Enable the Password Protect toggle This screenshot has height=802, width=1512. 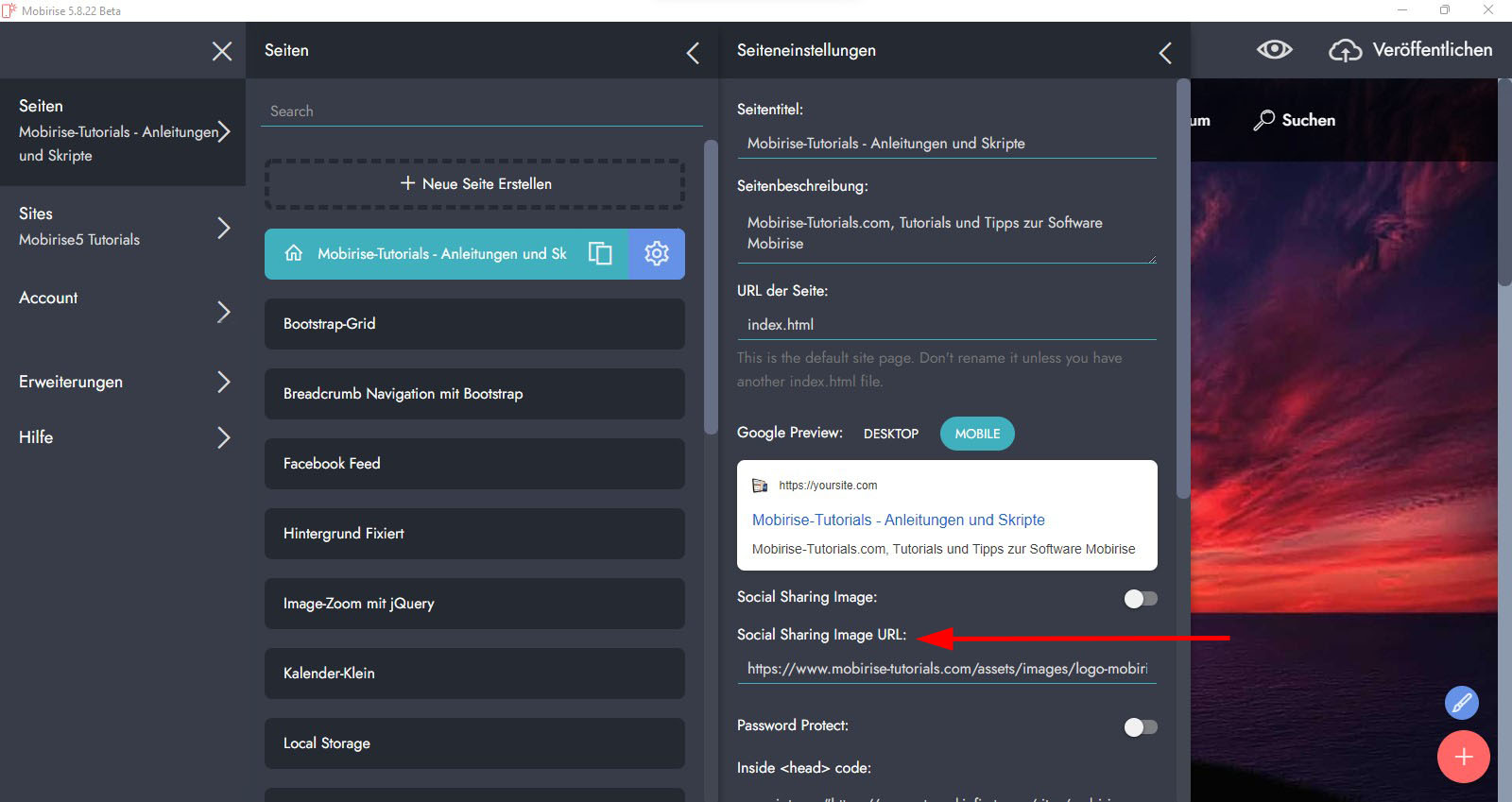(x=1140, y=726)
